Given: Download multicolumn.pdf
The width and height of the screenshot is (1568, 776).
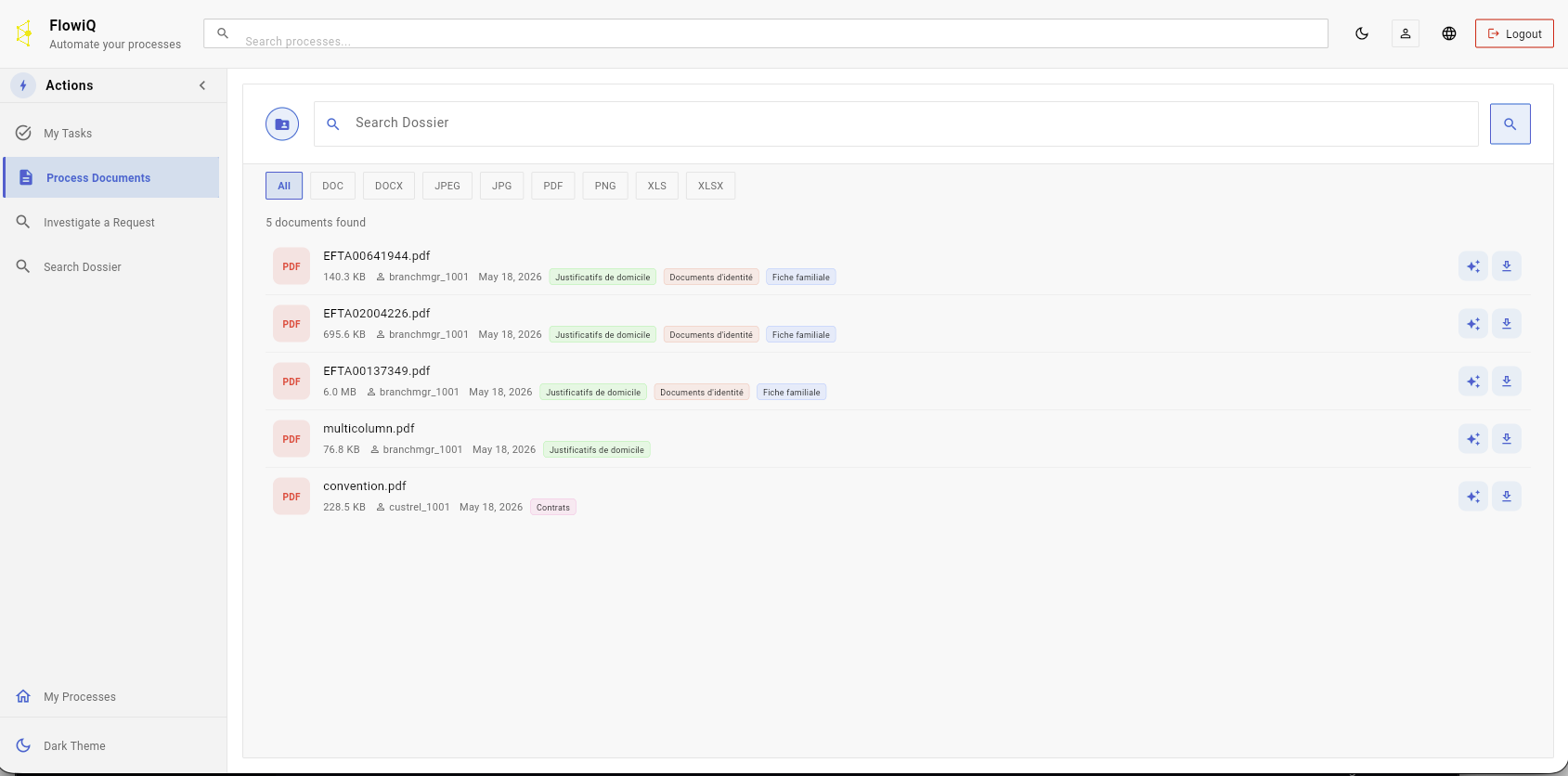Looking at the screenshot, I should pyautogui.click(x=1507, y=439).
